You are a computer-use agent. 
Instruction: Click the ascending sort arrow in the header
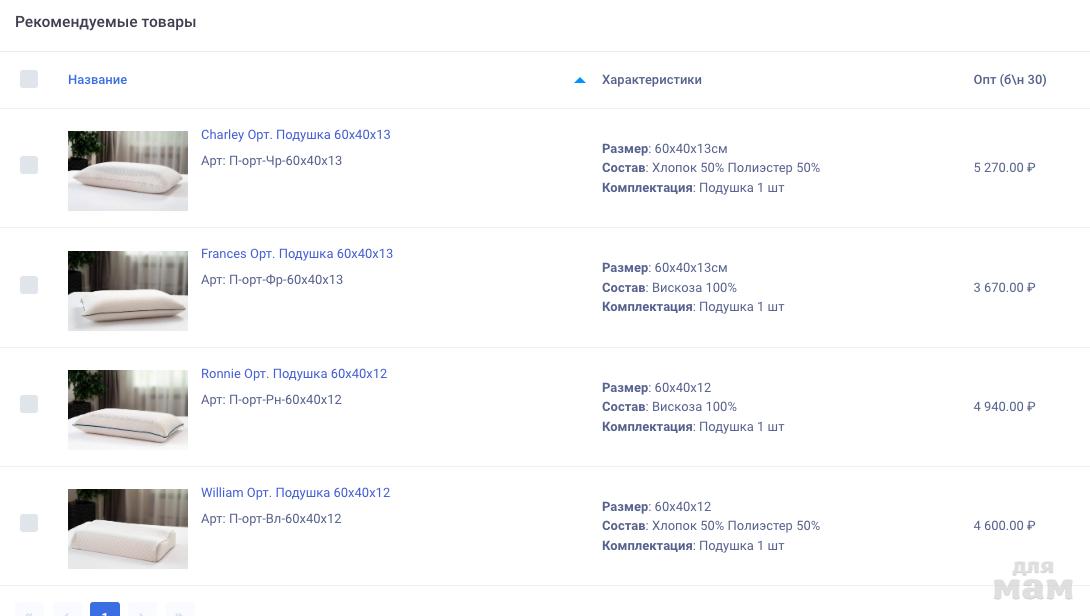580,80
